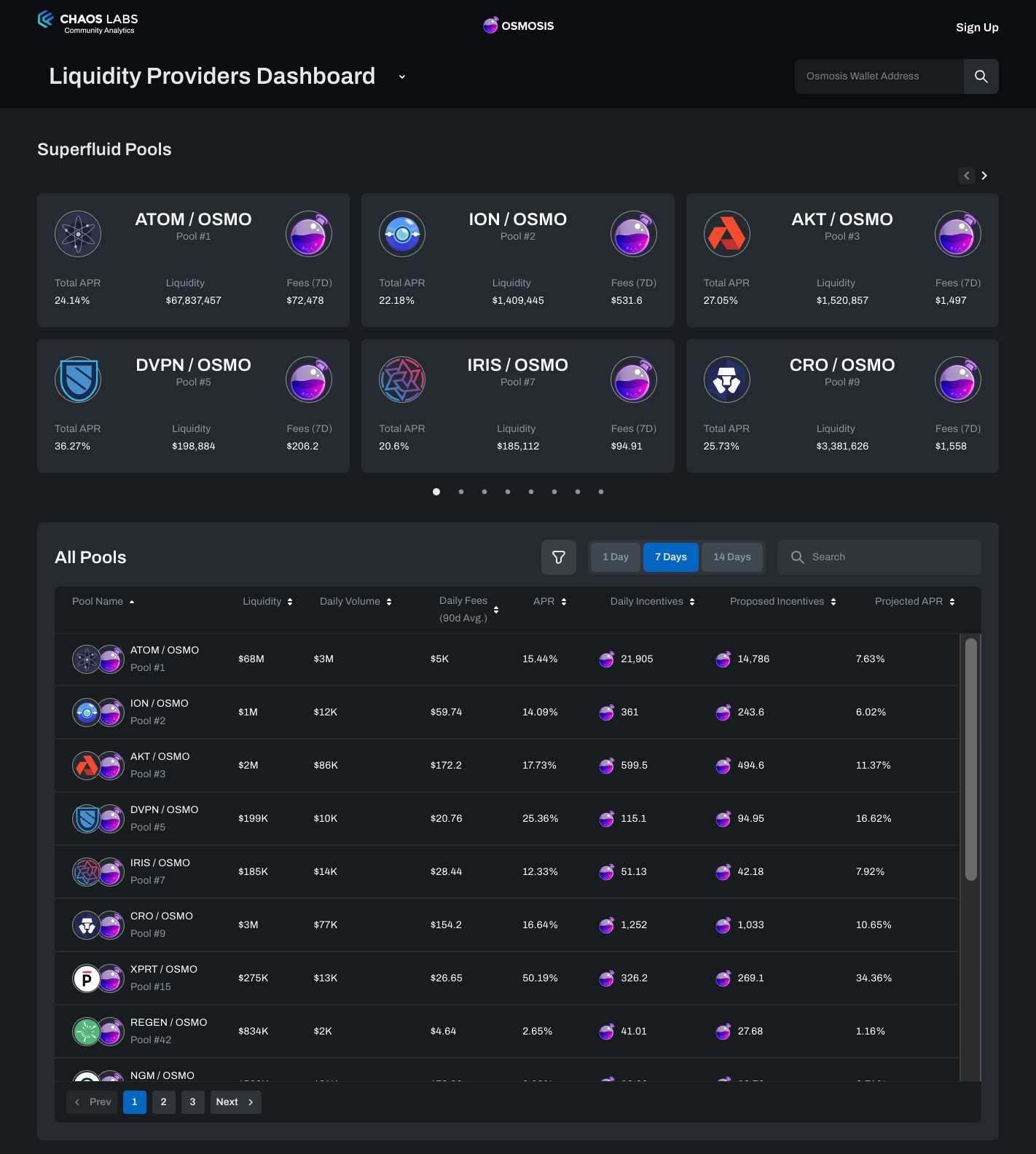Click the search magnifier icon in All Pools
Viewport: 1036px width, 1154px height.
point(798,557)
